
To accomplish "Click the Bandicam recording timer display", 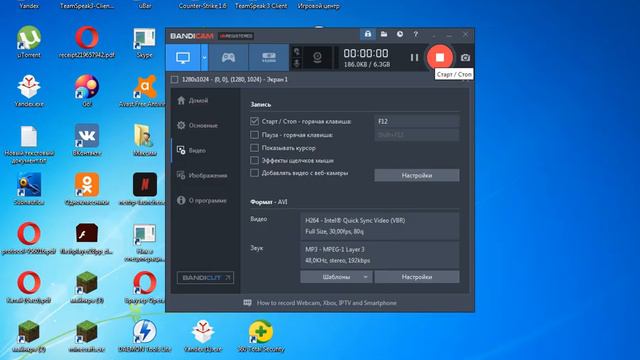I will [x=366, y=53].
